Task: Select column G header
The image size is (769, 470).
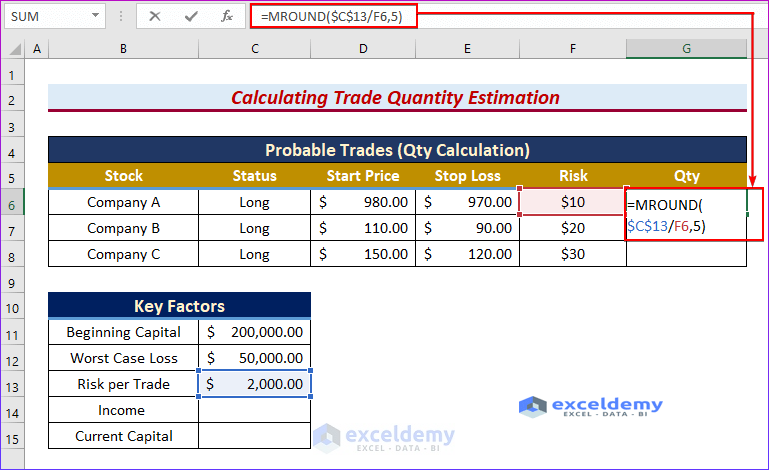Action: (686, 49)
